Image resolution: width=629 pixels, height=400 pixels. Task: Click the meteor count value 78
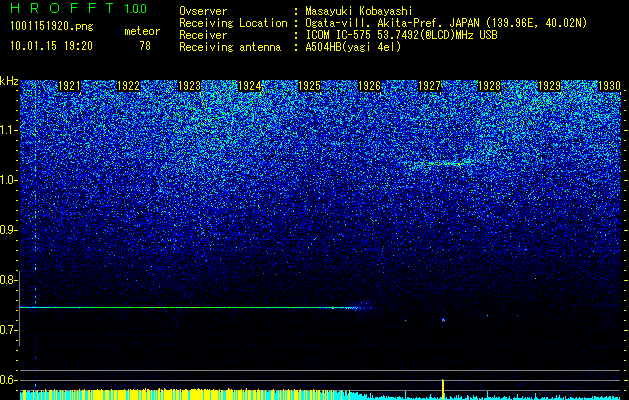[x=145, y=46]
